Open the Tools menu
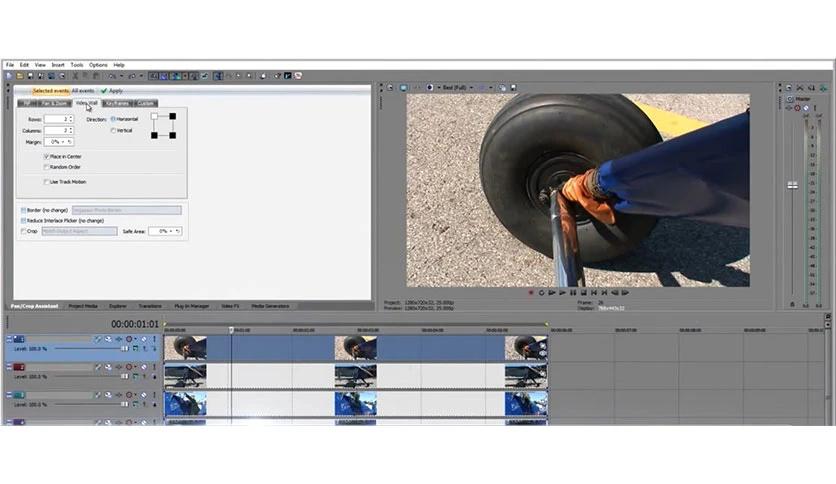This screenshot has height=484, width=836. tap(77, 64)
